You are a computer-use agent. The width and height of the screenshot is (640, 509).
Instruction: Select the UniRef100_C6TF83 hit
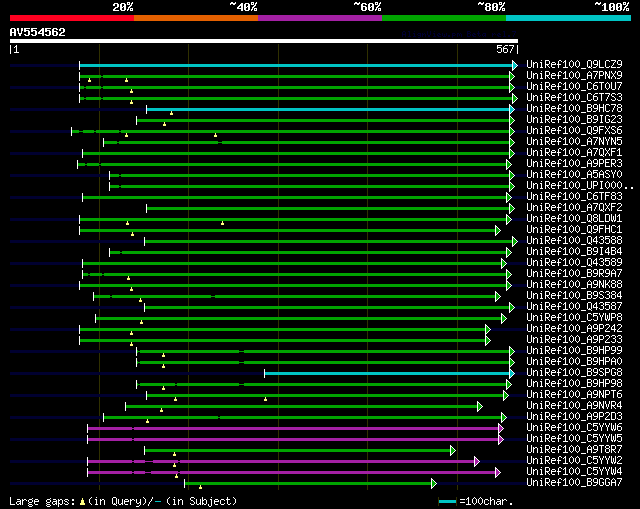click(x=574, y=197)
